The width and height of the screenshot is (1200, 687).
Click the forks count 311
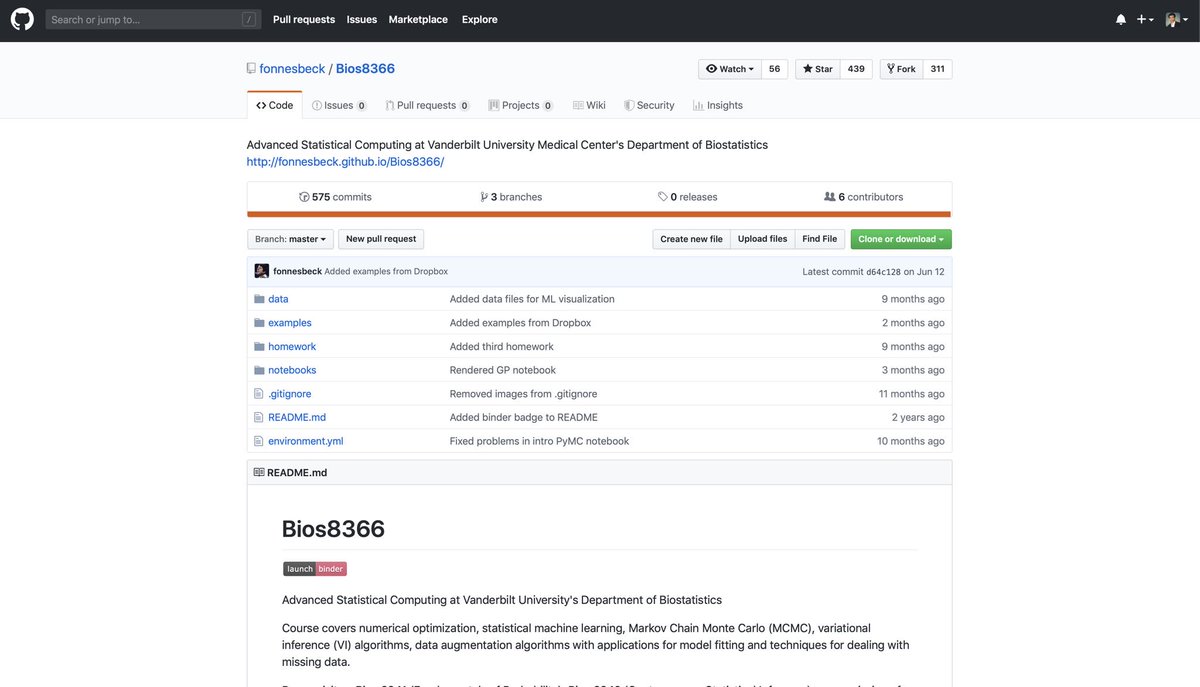937,69
